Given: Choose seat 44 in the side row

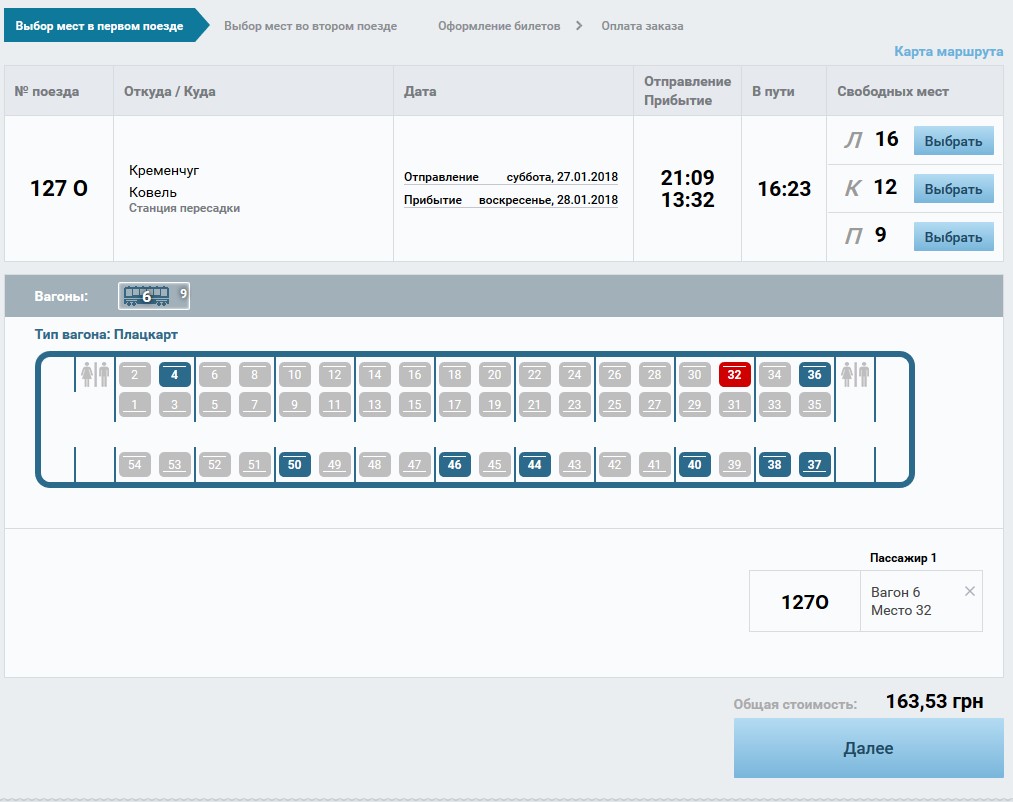Looking at the screenshot, I should (534, 465).
